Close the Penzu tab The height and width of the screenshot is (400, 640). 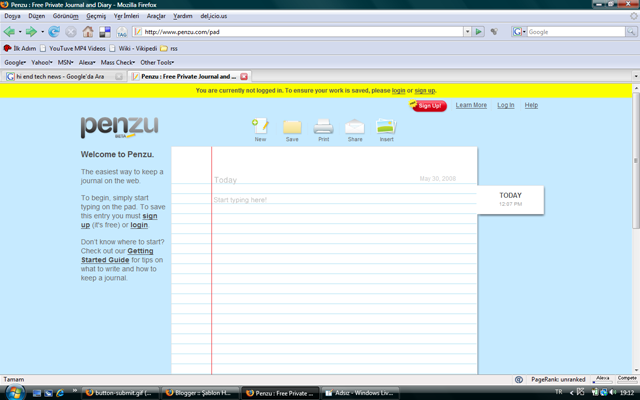click(244, 76)
